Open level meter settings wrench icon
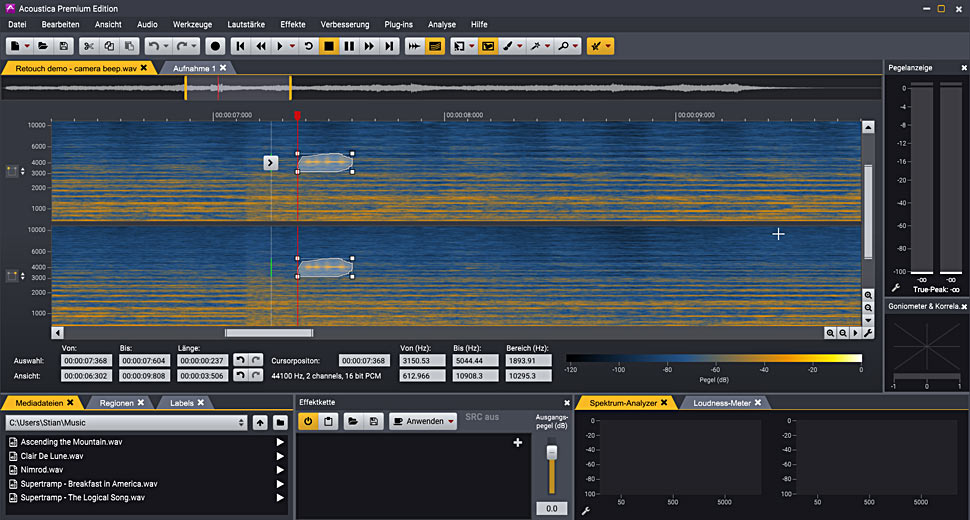970x520 pixels. point(895,288)
